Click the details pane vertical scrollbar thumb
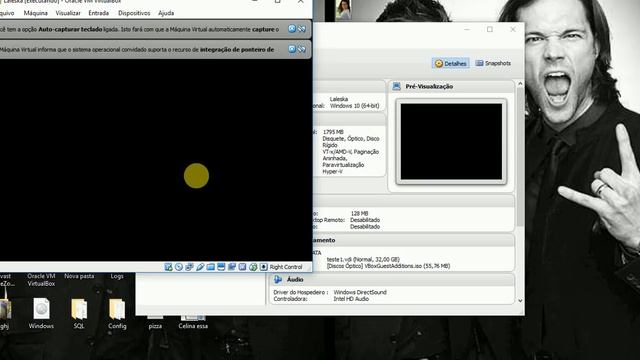Viewport: 640px width, 360px height. tap(520, 157)
